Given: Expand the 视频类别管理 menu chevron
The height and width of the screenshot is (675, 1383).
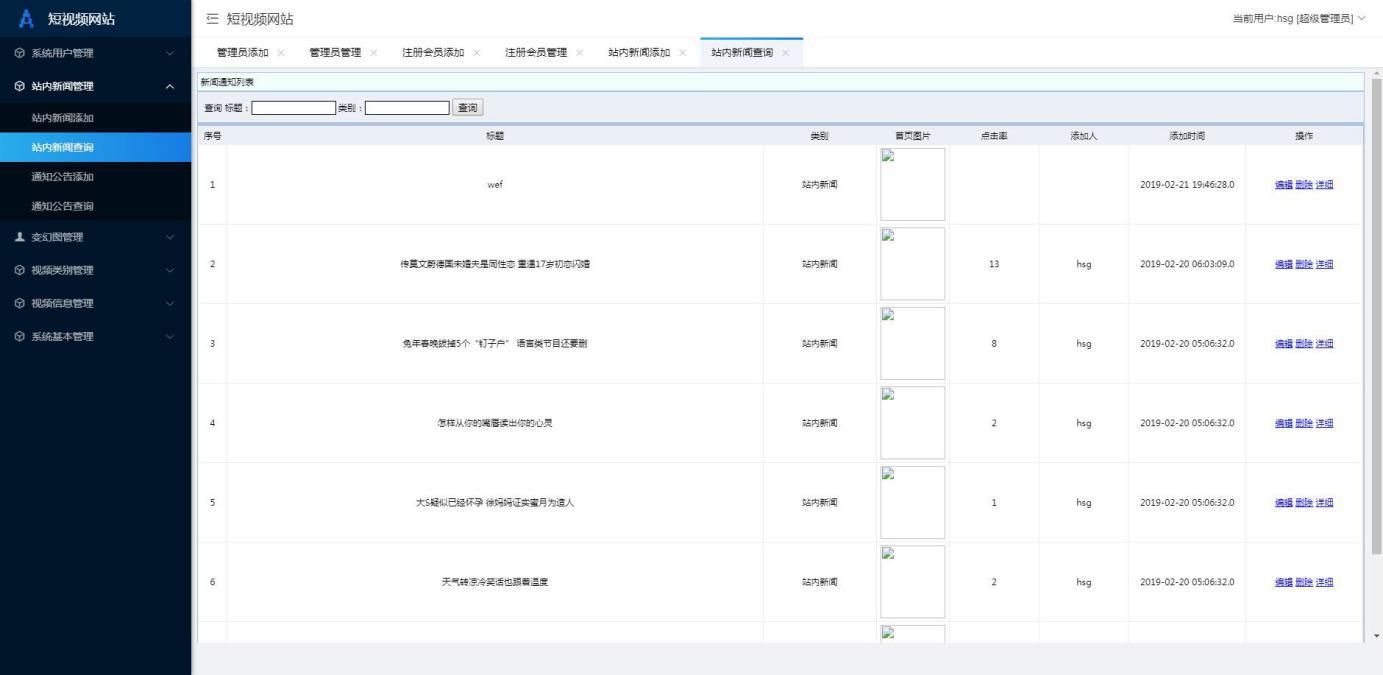Looking at the screenshot, I should point(170,270).
